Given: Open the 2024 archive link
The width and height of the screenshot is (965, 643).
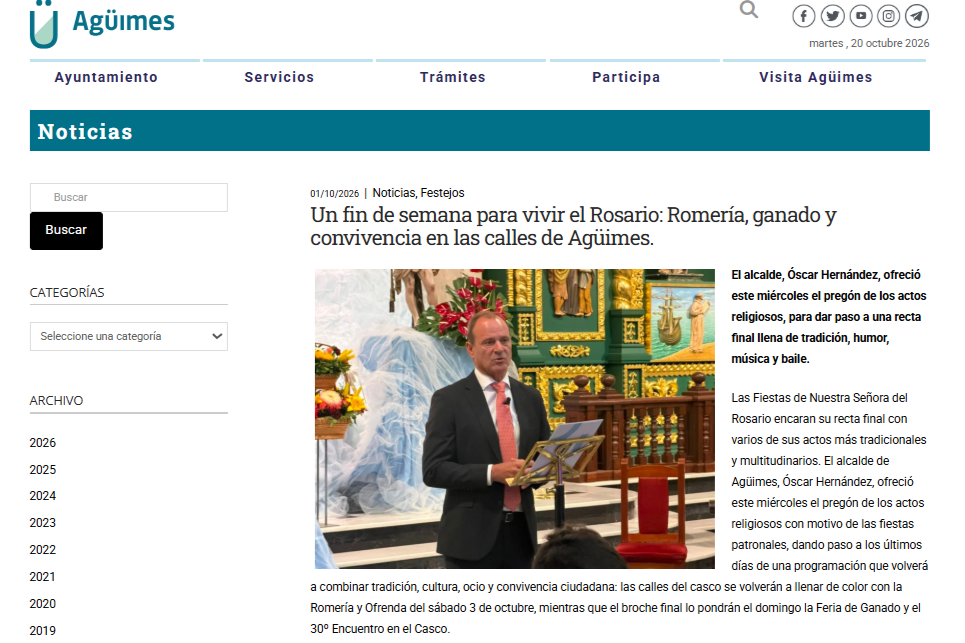Looking at the screenshot, I should [42, 496].
